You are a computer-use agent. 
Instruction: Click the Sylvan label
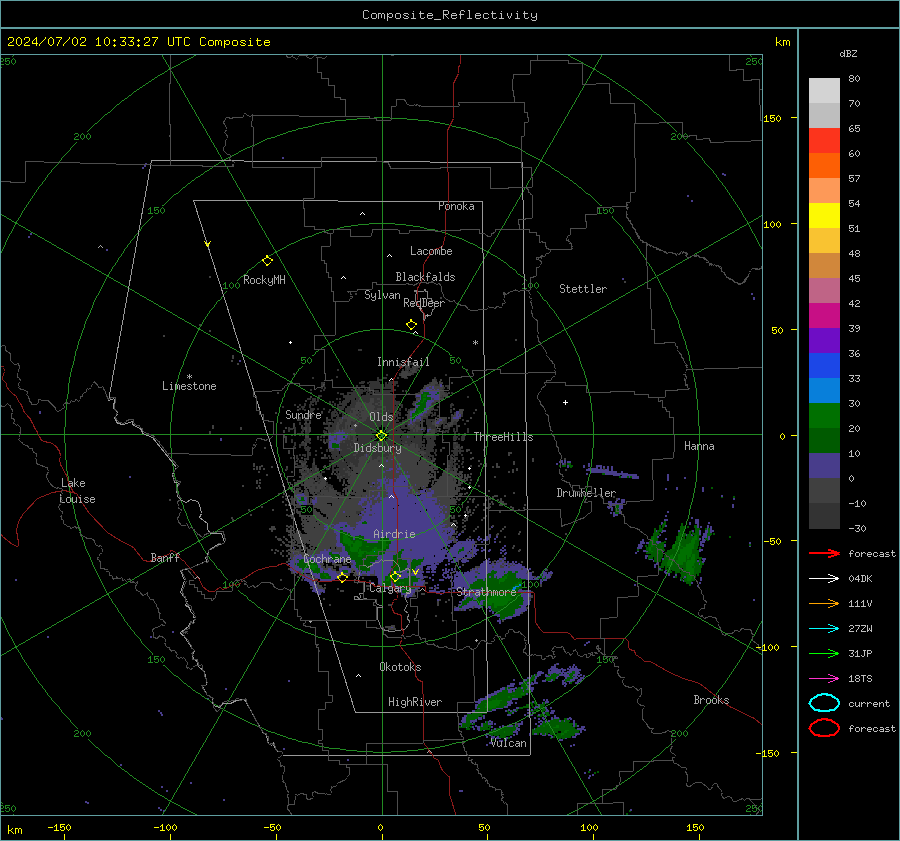point(382,295)
